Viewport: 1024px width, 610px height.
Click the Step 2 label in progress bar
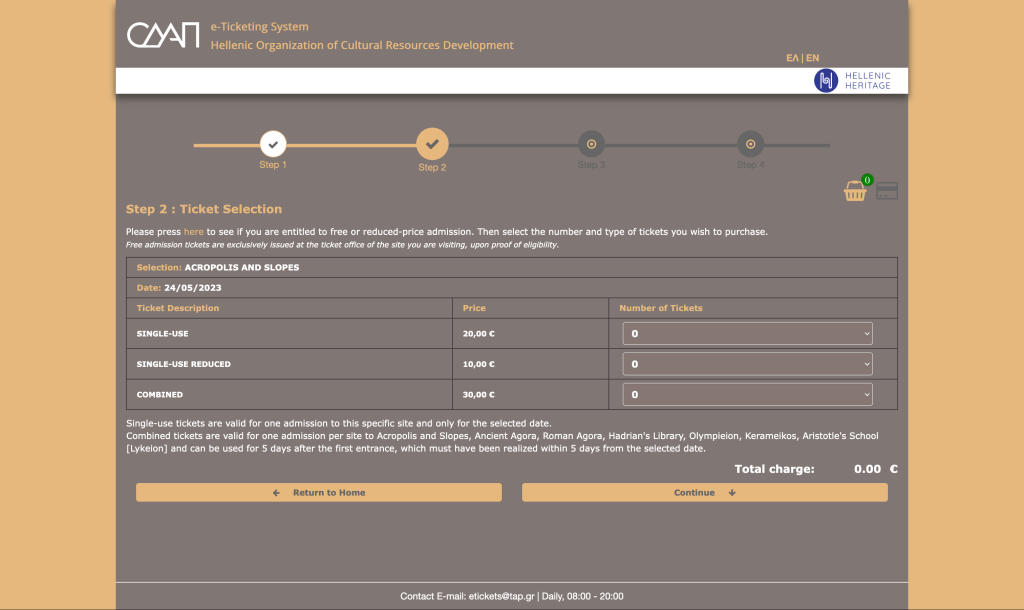432,167
